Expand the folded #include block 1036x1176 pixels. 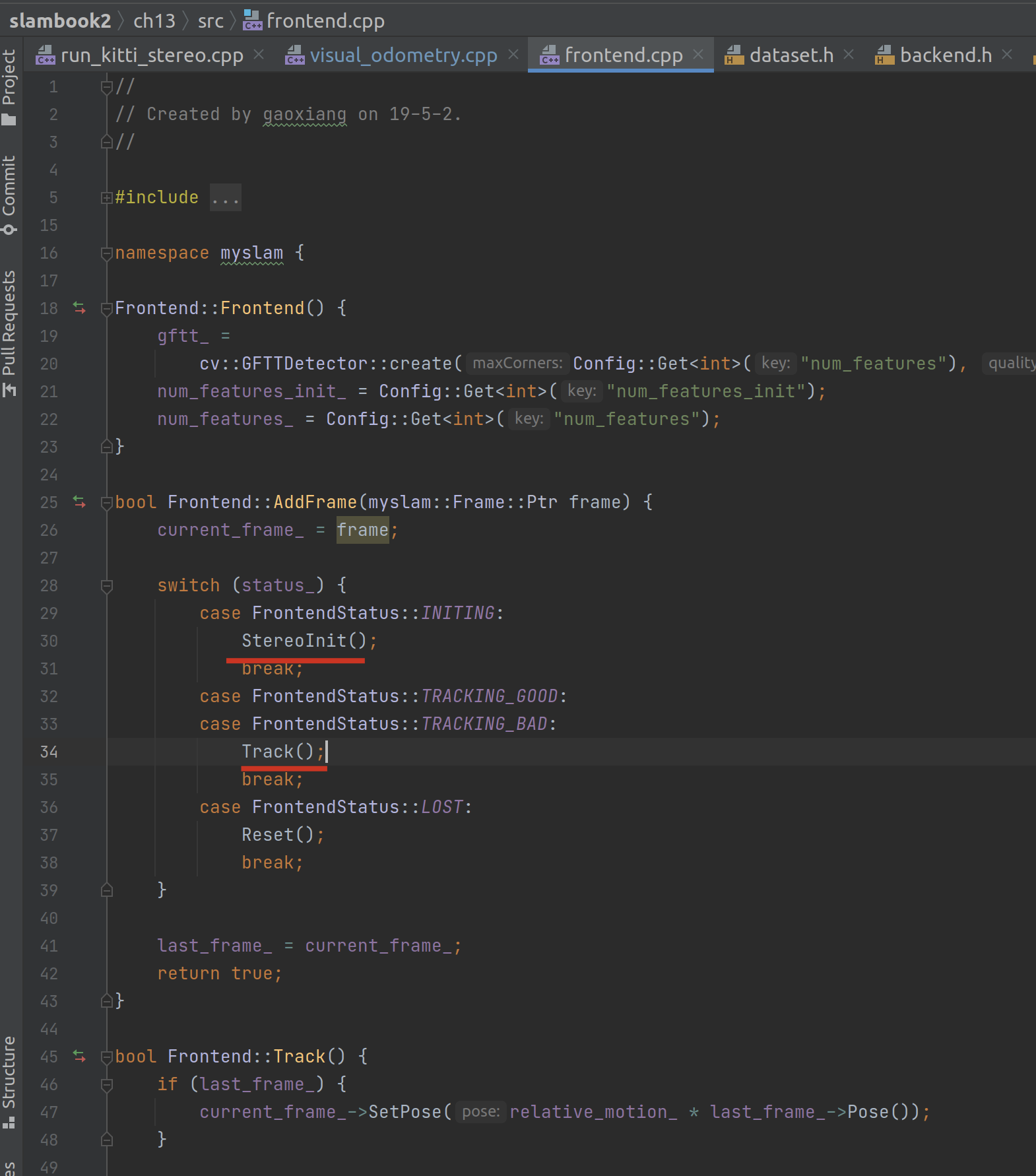pyautogui.click(x=106, y=197)
